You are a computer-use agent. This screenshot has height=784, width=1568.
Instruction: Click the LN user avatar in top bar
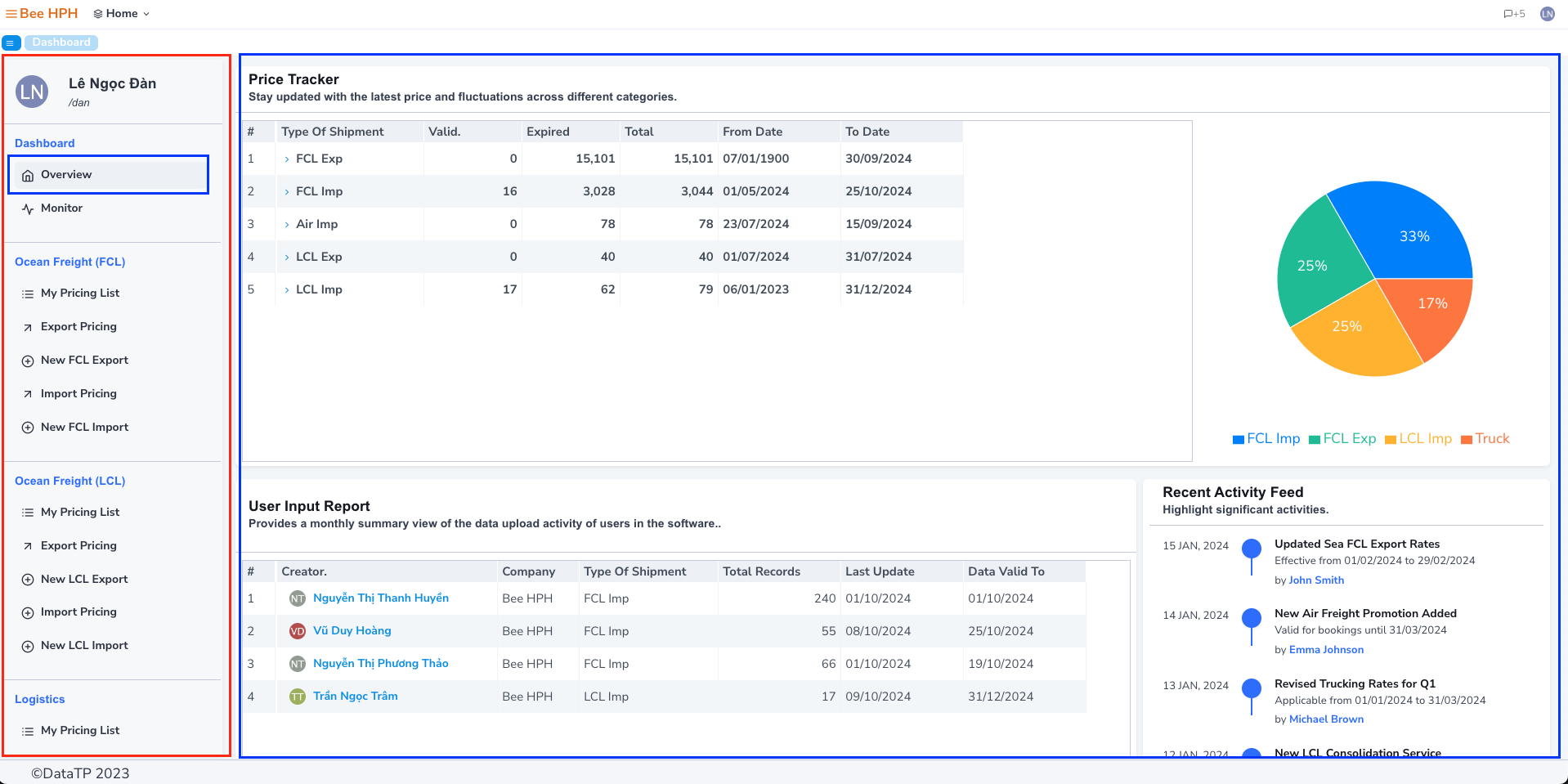(x=1547, y=14)
